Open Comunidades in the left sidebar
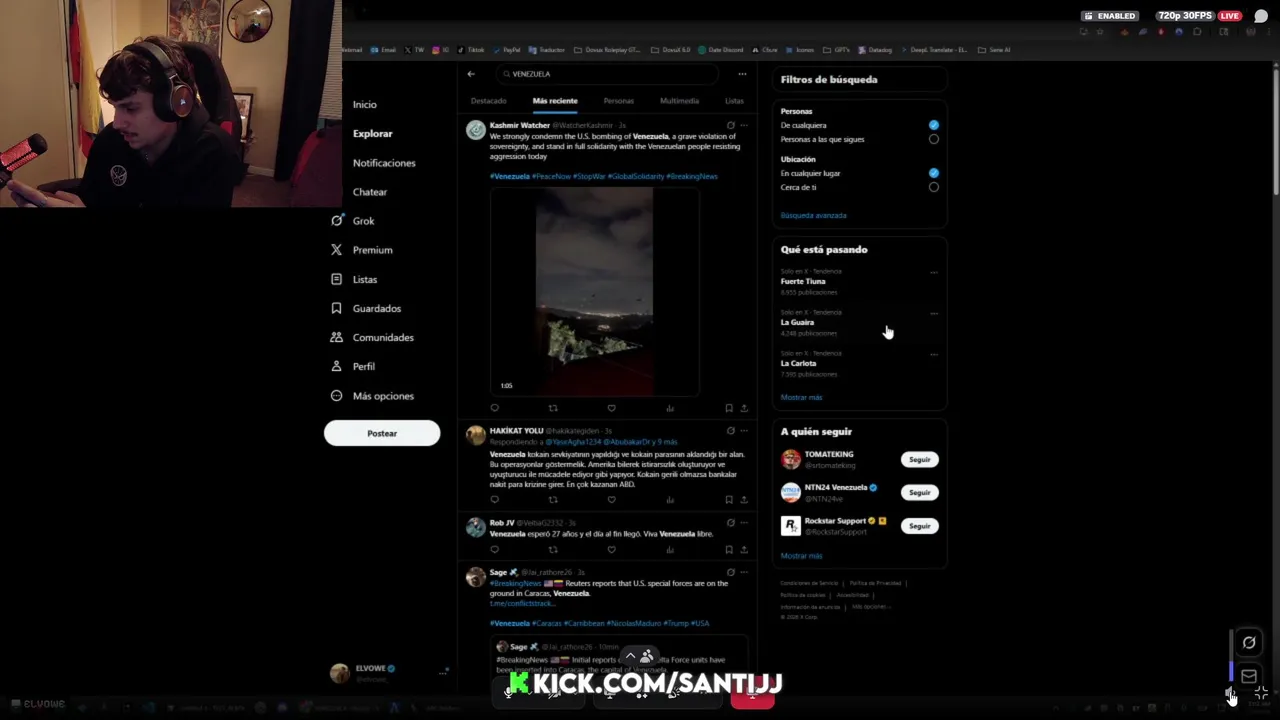1280x720 pixels. (x=372, y=337)
